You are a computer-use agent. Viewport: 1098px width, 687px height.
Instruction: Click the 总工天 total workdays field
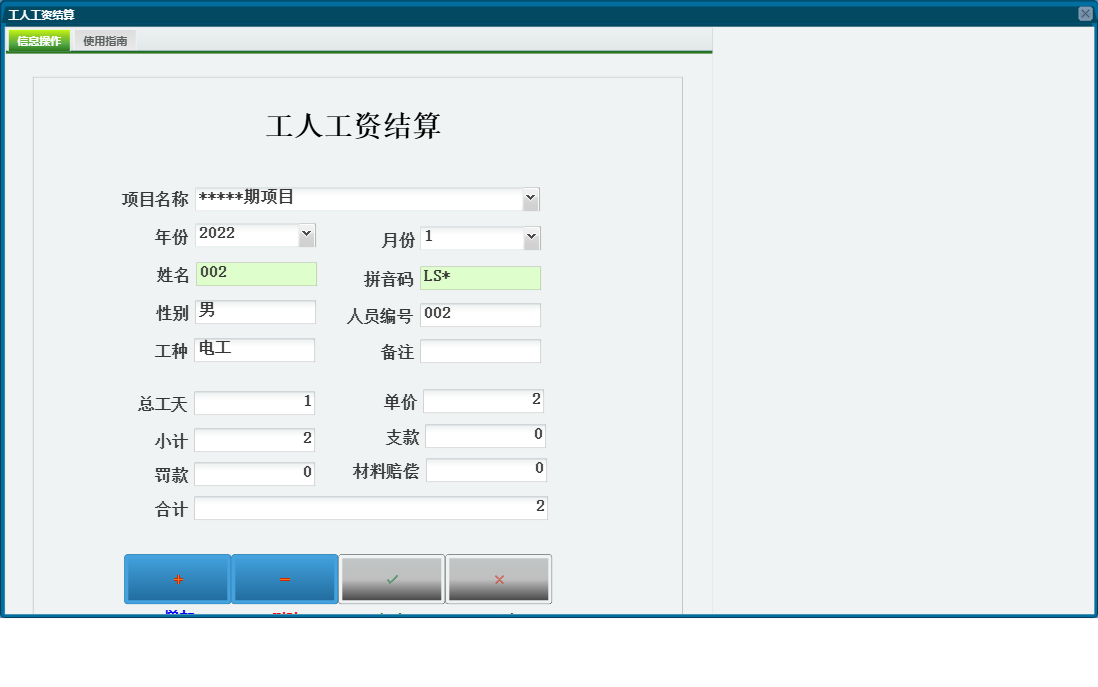point(256,401)
